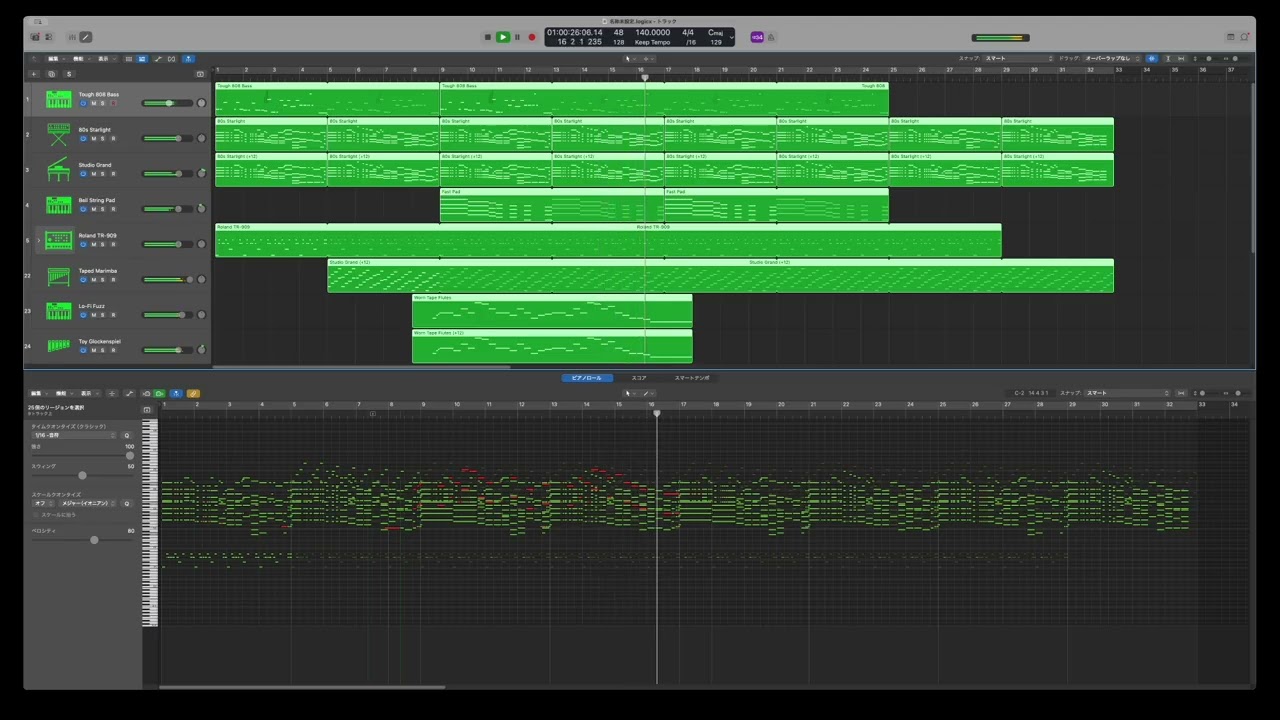Toggle the metronome button

click(771, 37)
